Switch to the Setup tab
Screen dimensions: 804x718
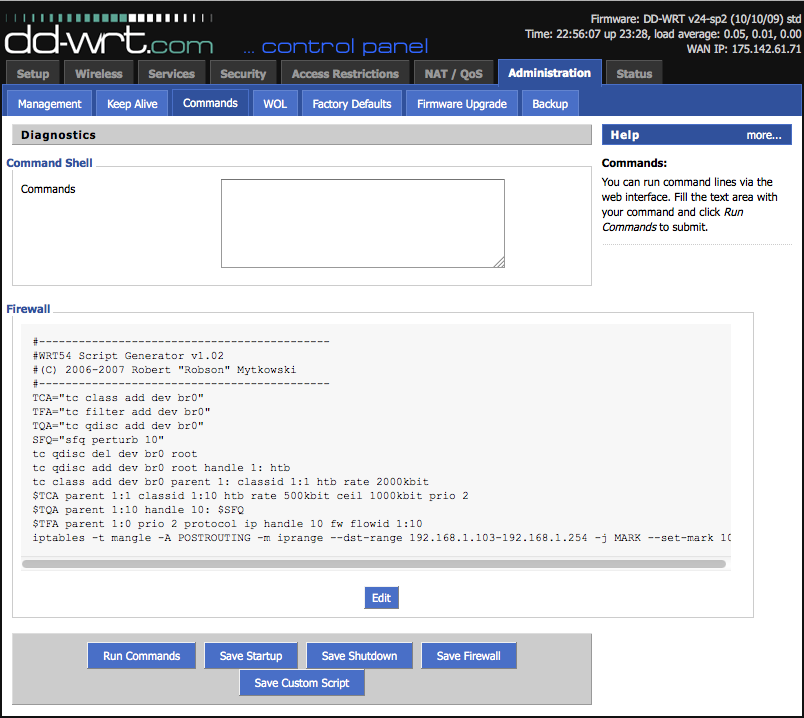pos(32,72)
